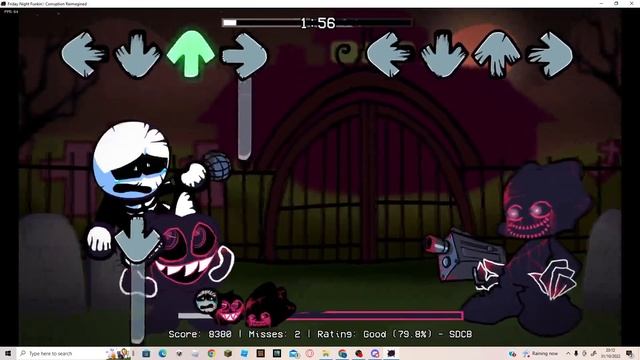Click the grey sustain trail under the right arrow
This screenshot has height=360, width=640.
point(244,118)
